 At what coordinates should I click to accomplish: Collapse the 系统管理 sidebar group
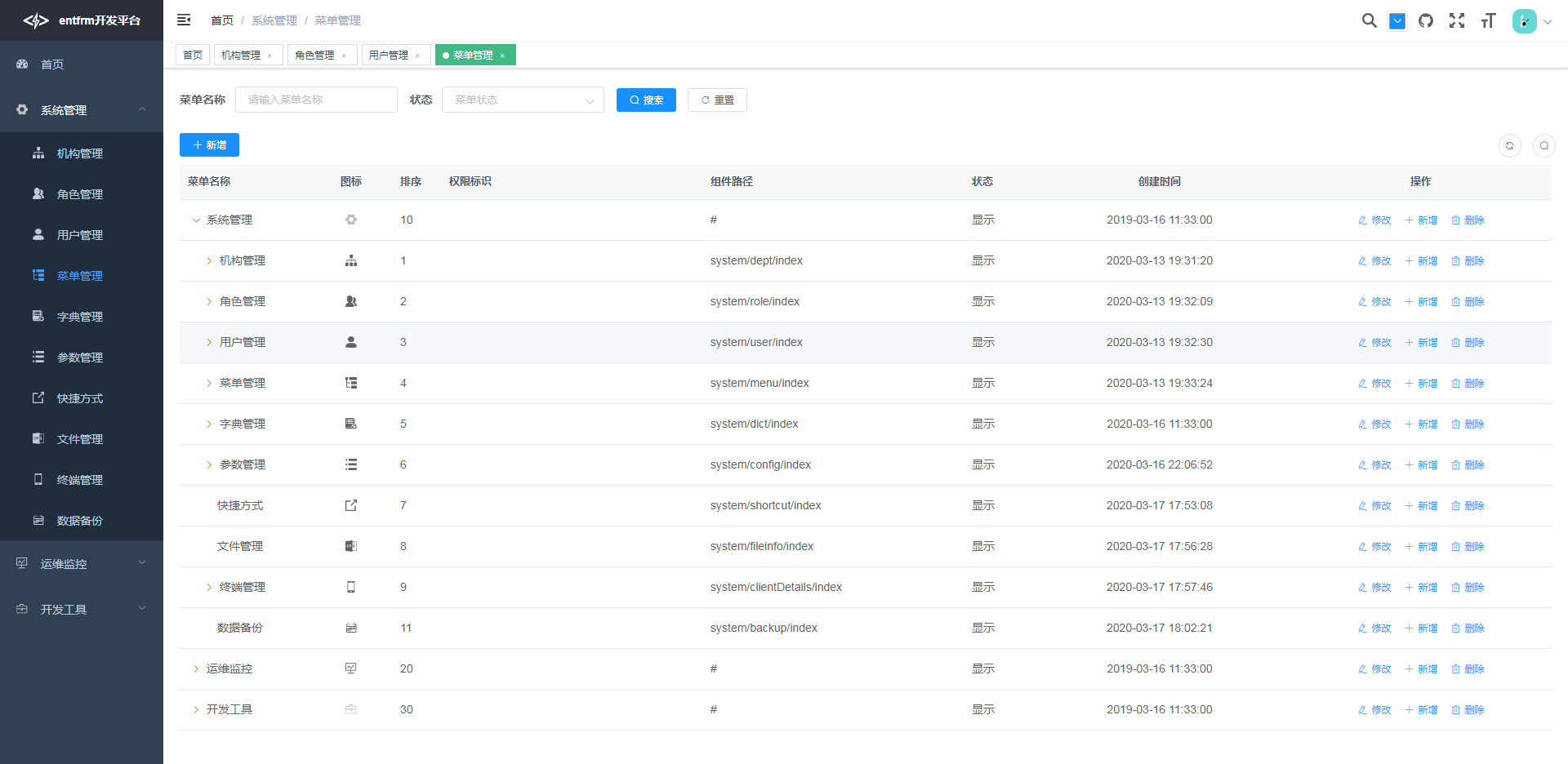[x=82, y=109]
